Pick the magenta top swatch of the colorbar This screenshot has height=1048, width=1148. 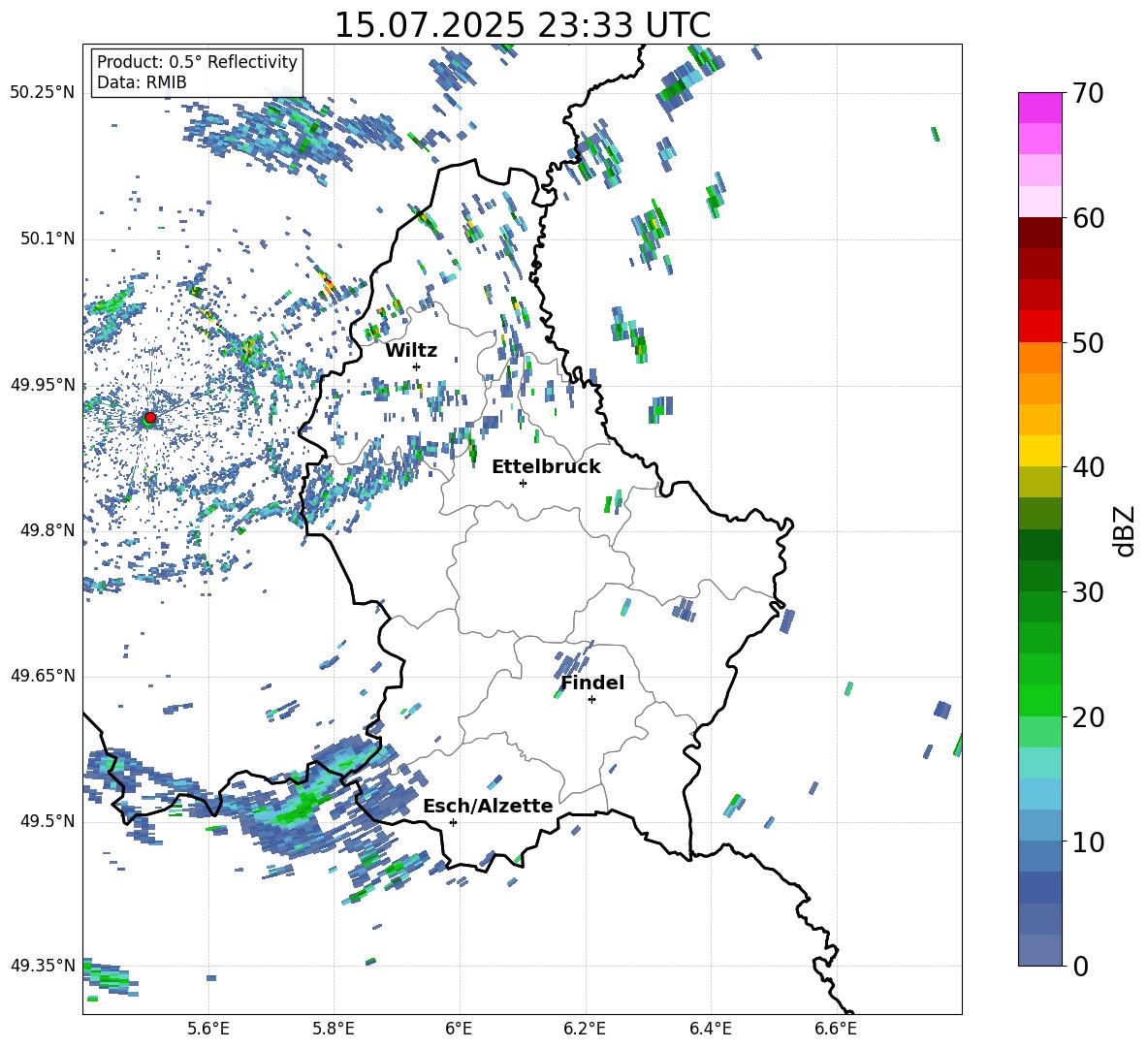[1039, 109]
